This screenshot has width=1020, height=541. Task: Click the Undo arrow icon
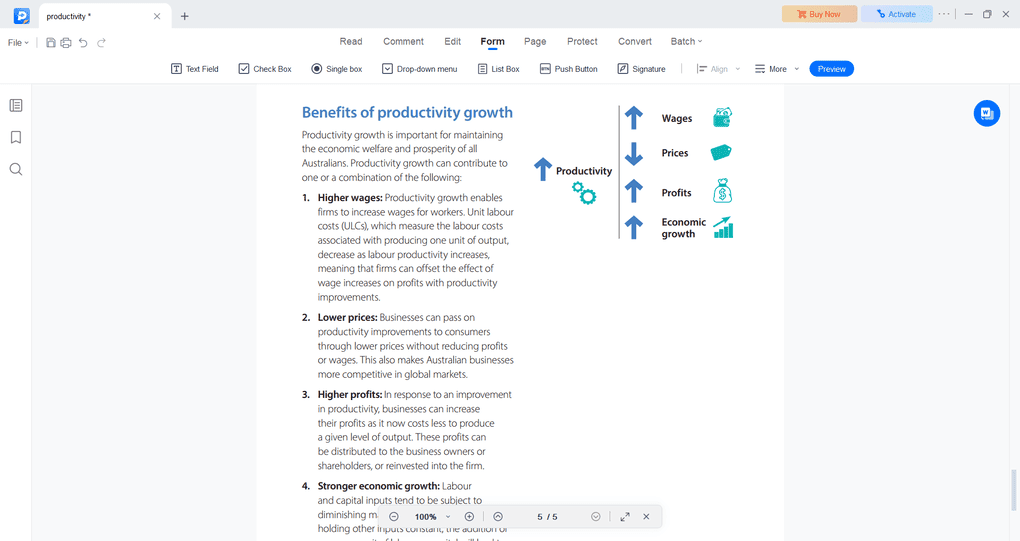83,43
